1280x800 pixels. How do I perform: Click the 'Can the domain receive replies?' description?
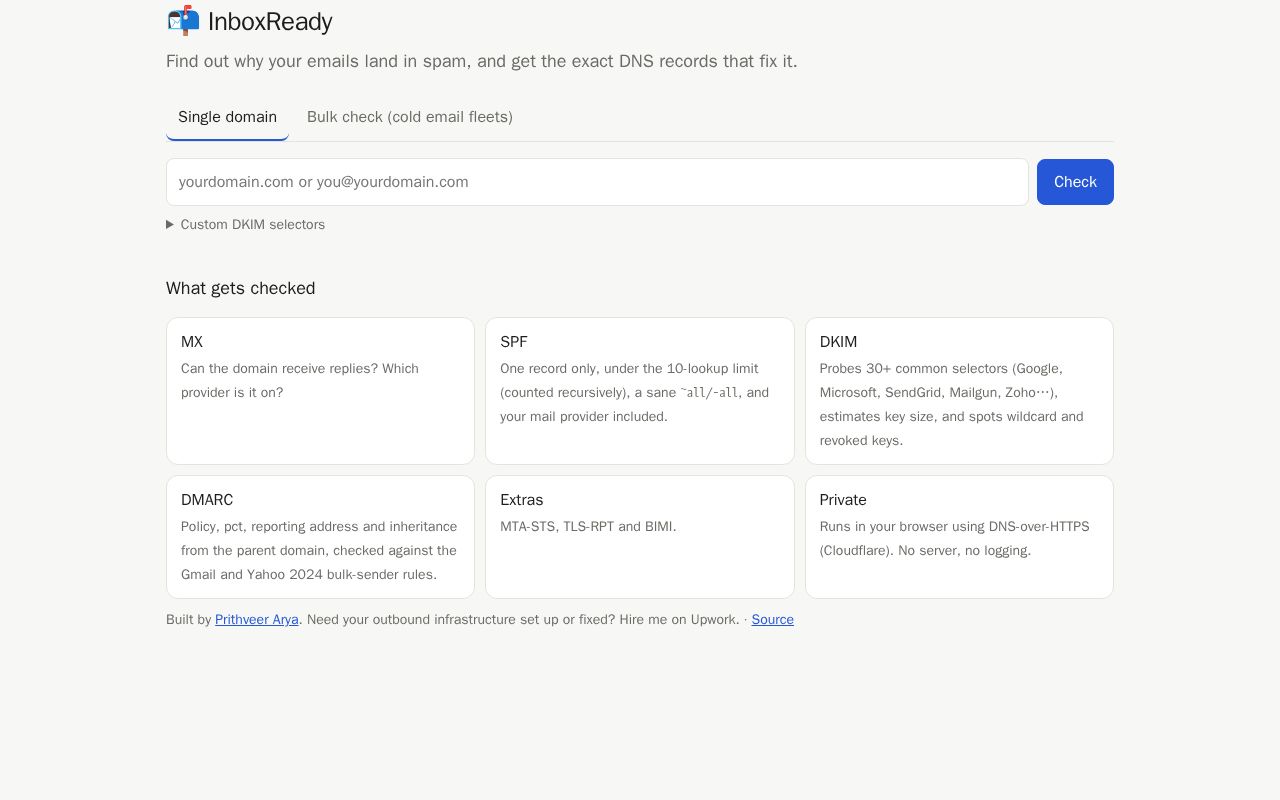(x=300, y=381)
